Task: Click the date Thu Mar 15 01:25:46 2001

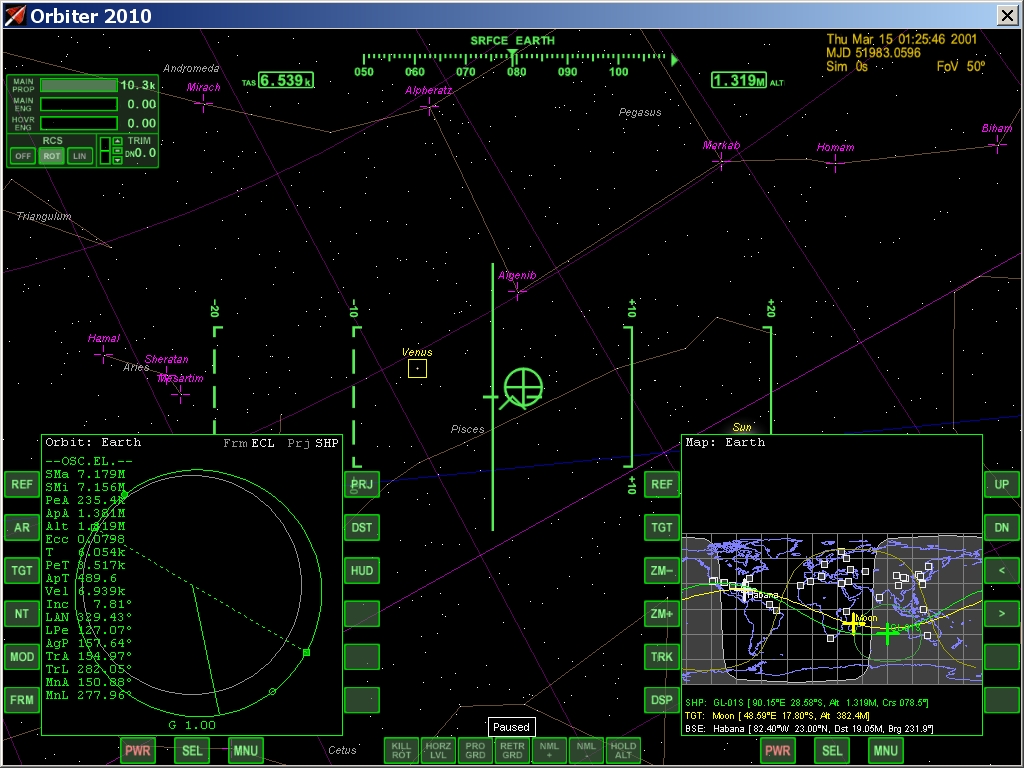Action: 902,39
